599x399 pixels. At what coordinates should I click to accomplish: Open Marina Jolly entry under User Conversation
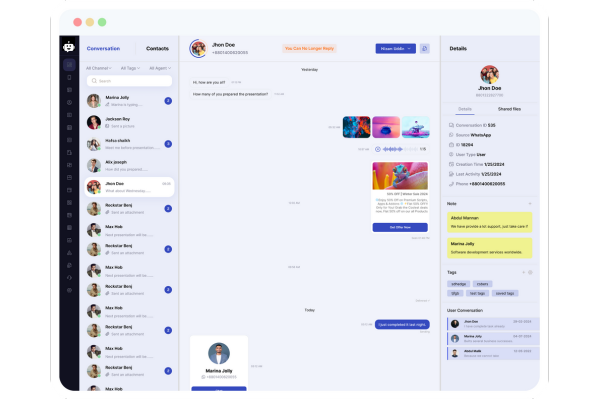493,339
